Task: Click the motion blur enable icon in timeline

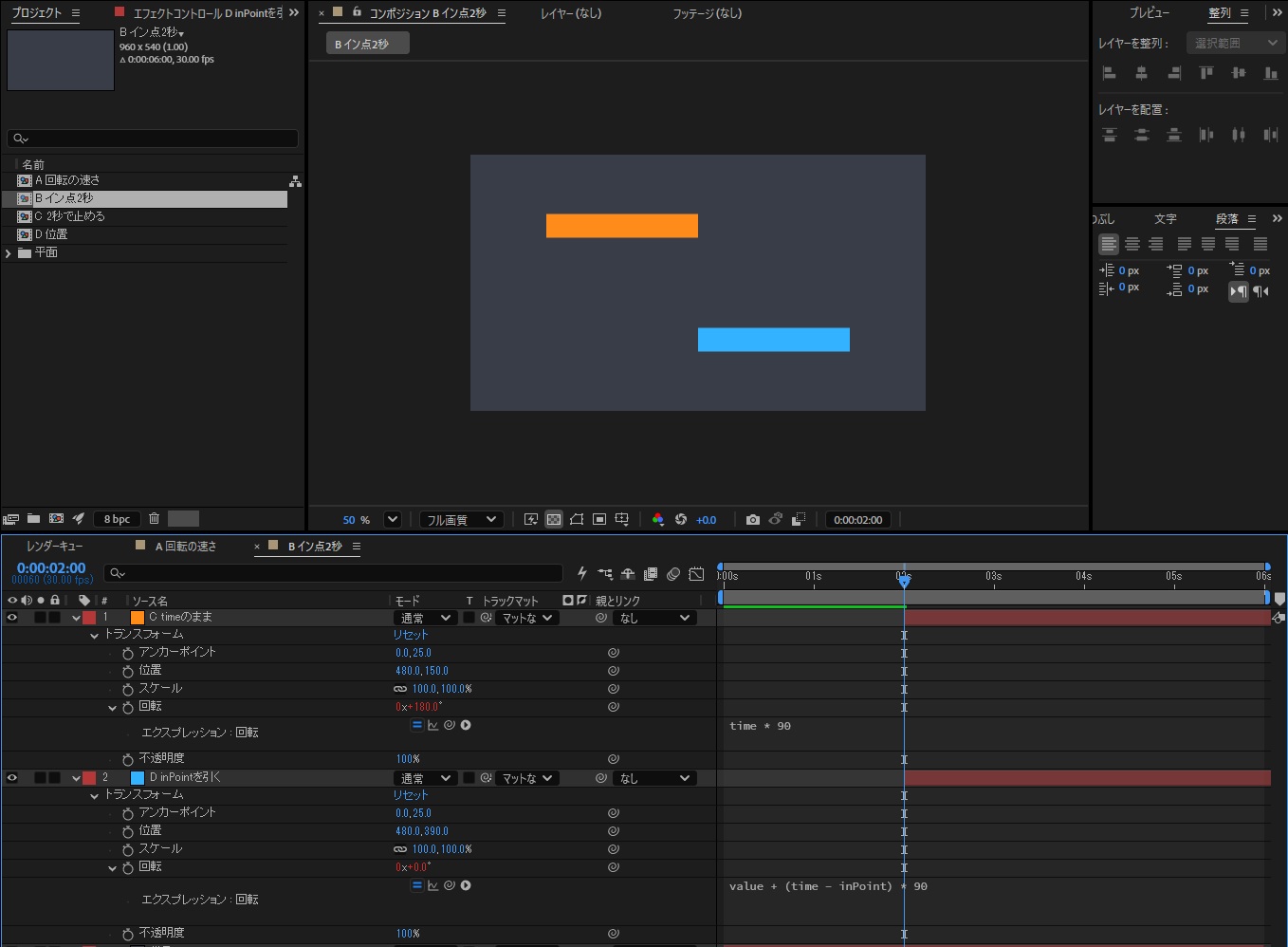Action: [x=673, y=574]
